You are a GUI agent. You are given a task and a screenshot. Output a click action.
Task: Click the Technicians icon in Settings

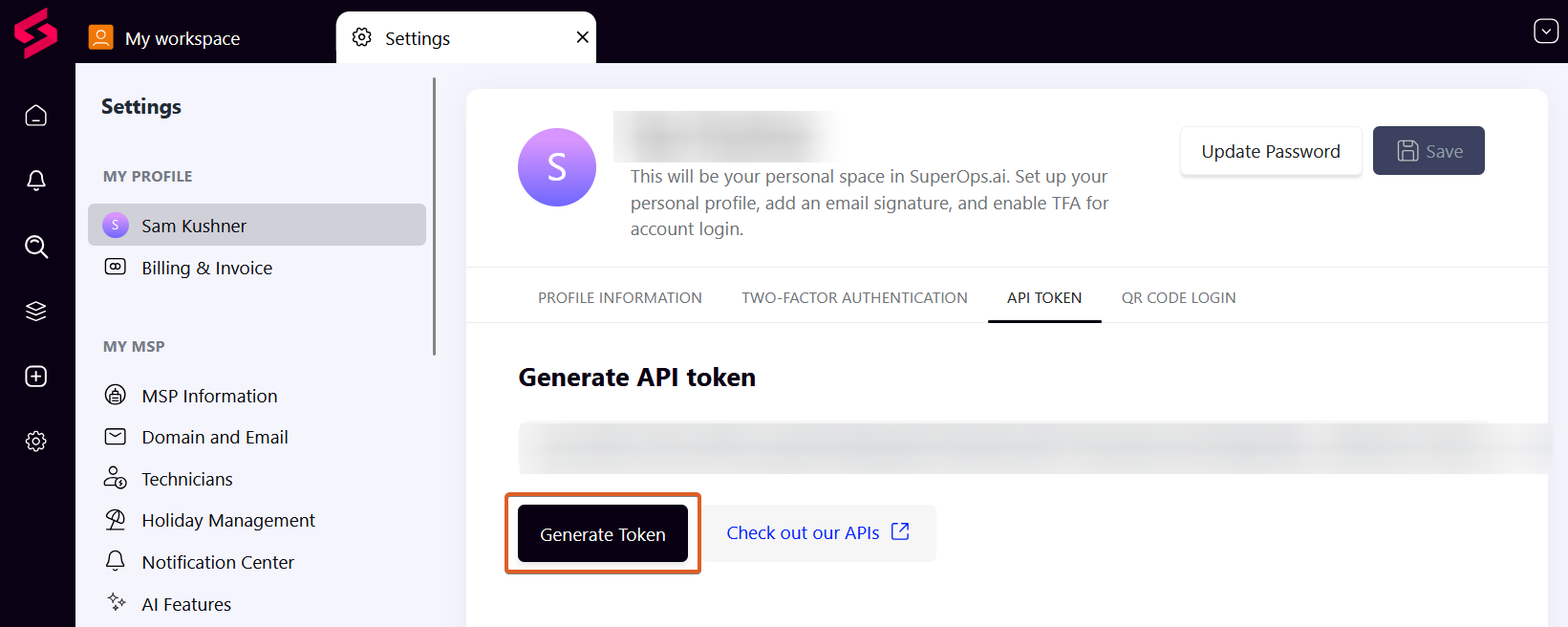click(x=116, y=478)
